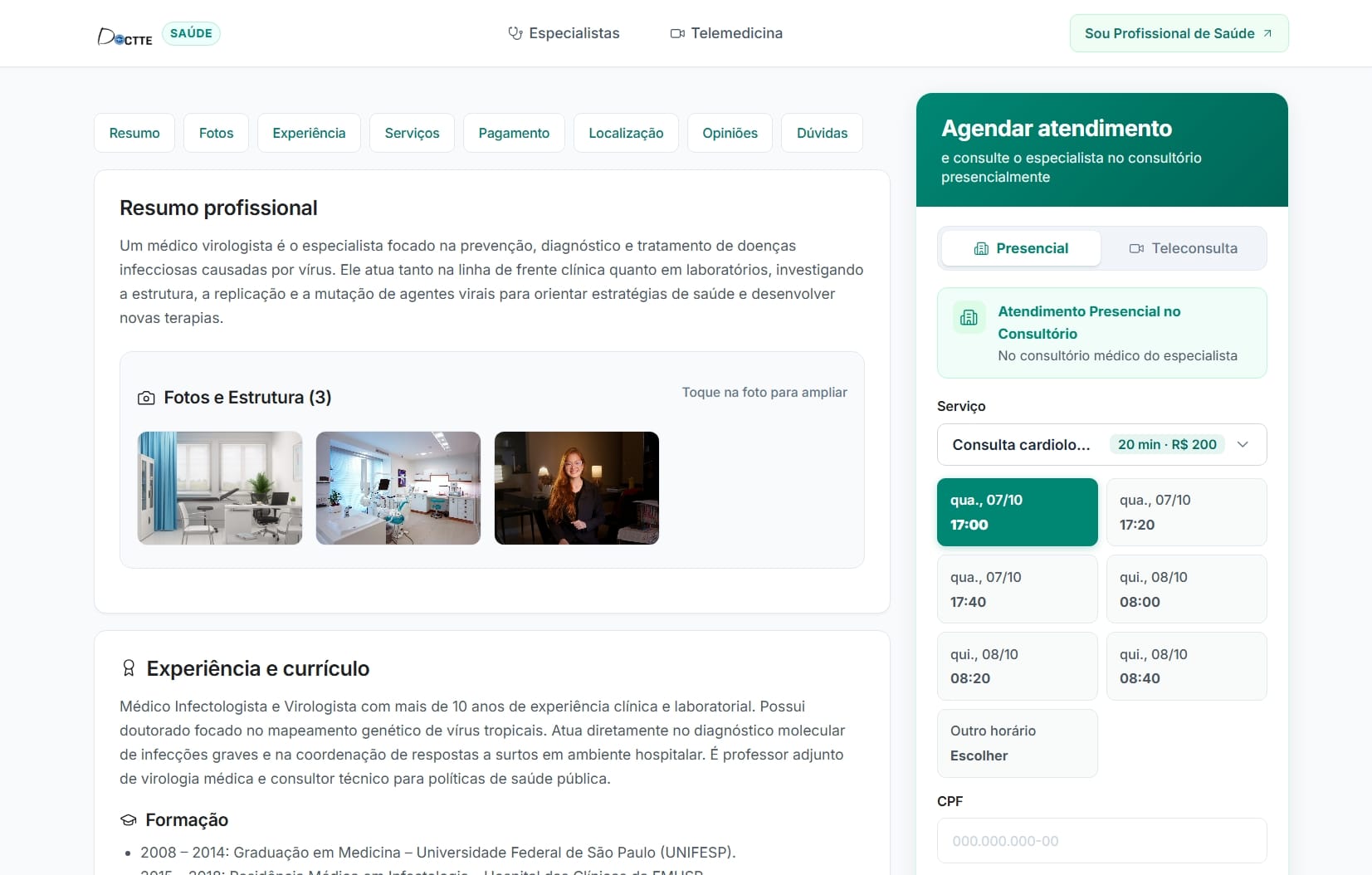Click the arrow icon in Sou Profissional de Saúde
Screen dimensions: 1372x875
coord(1267,33)
